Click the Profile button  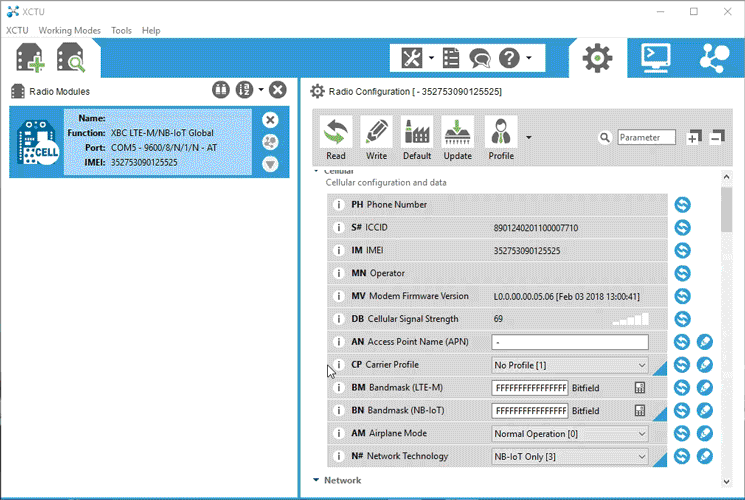coord(501,138)
